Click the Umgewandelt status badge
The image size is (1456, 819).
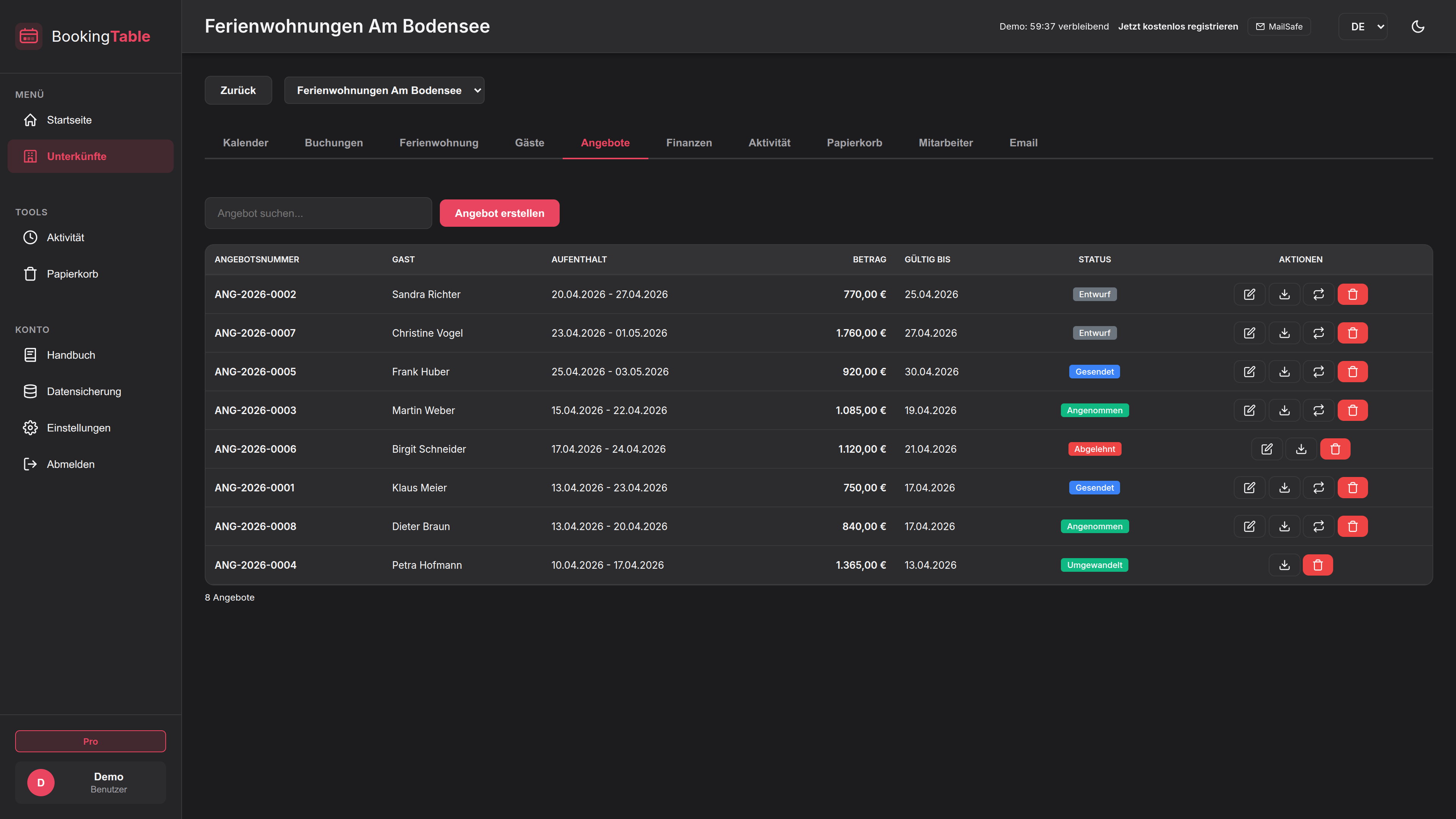pyautogui.click(x=1094, y=565)
